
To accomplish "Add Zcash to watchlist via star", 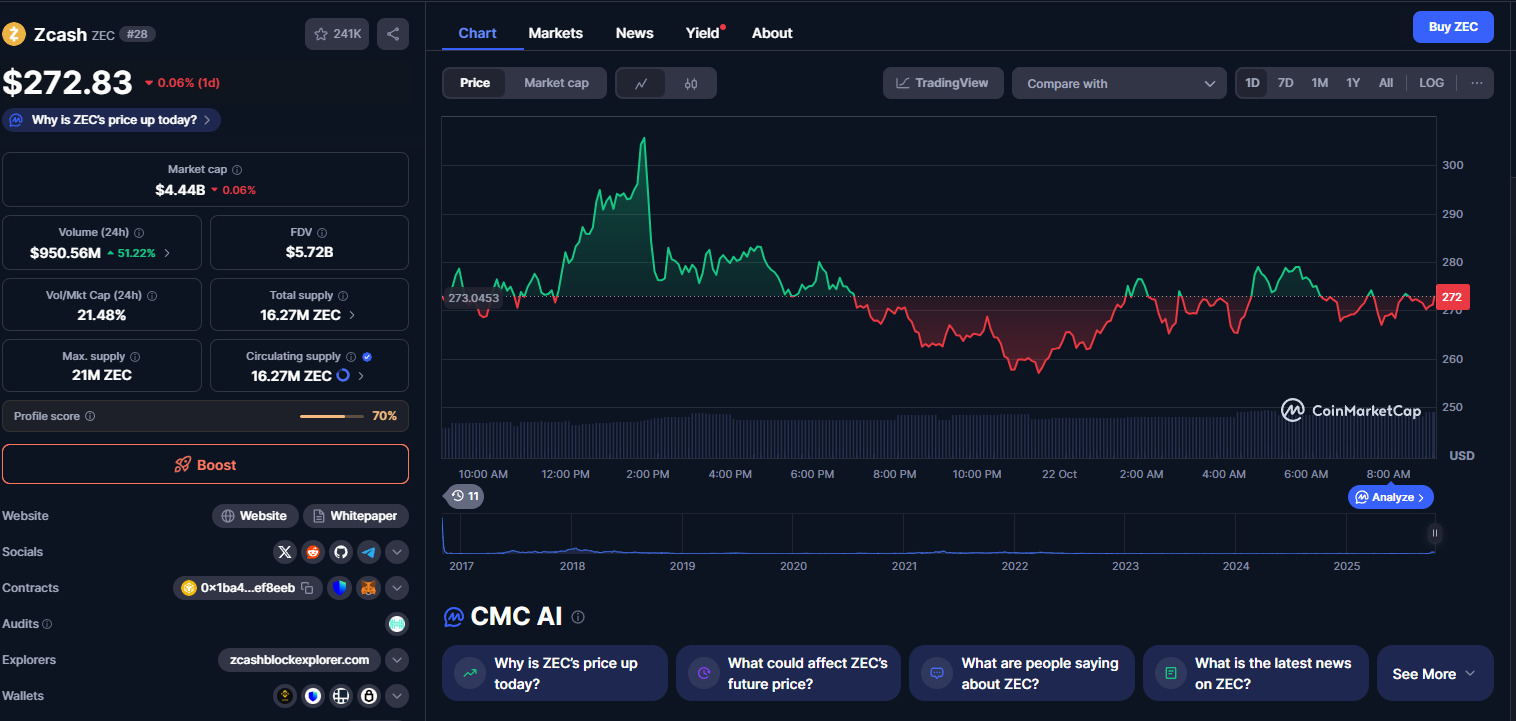I will tap(337, 34).
